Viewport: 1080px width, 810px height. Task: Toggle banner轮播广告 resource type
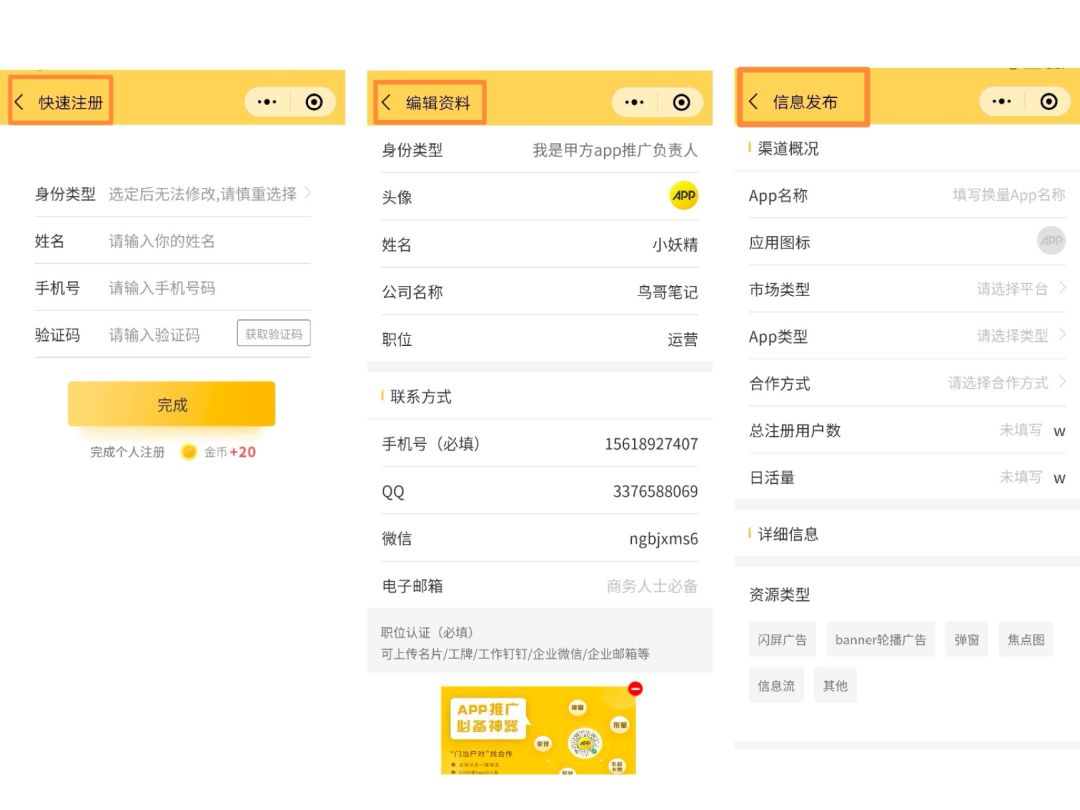pyautogui.click(x=880, y=639)
